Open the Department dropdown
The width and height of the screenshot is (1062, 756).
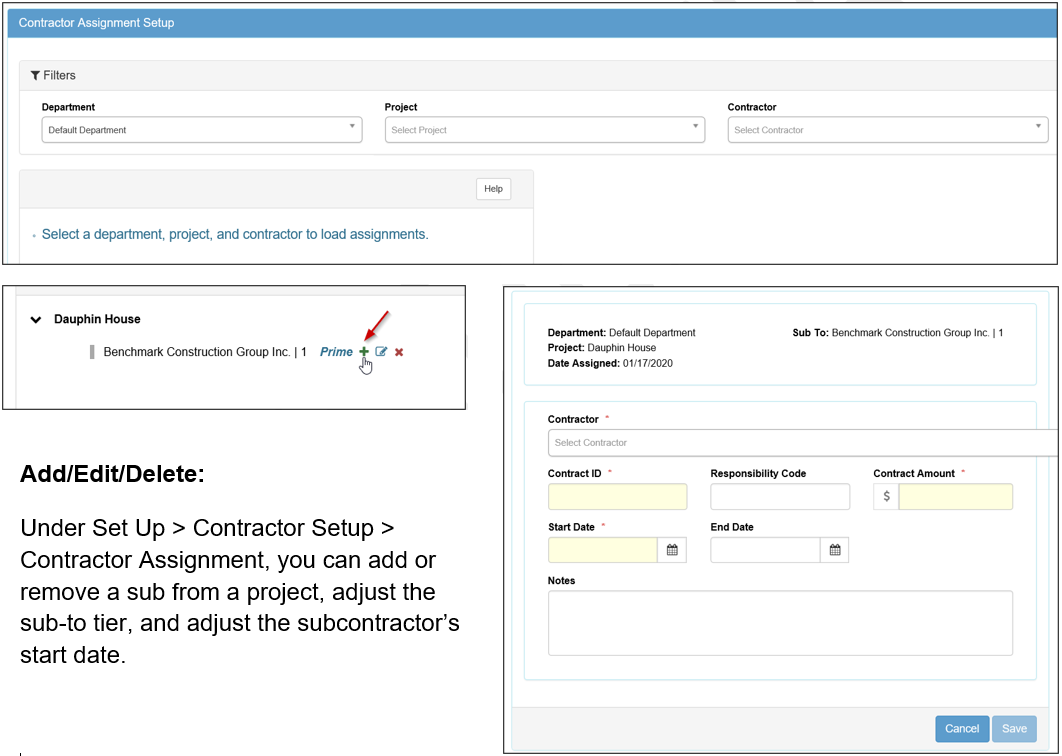tap(202, 130)
